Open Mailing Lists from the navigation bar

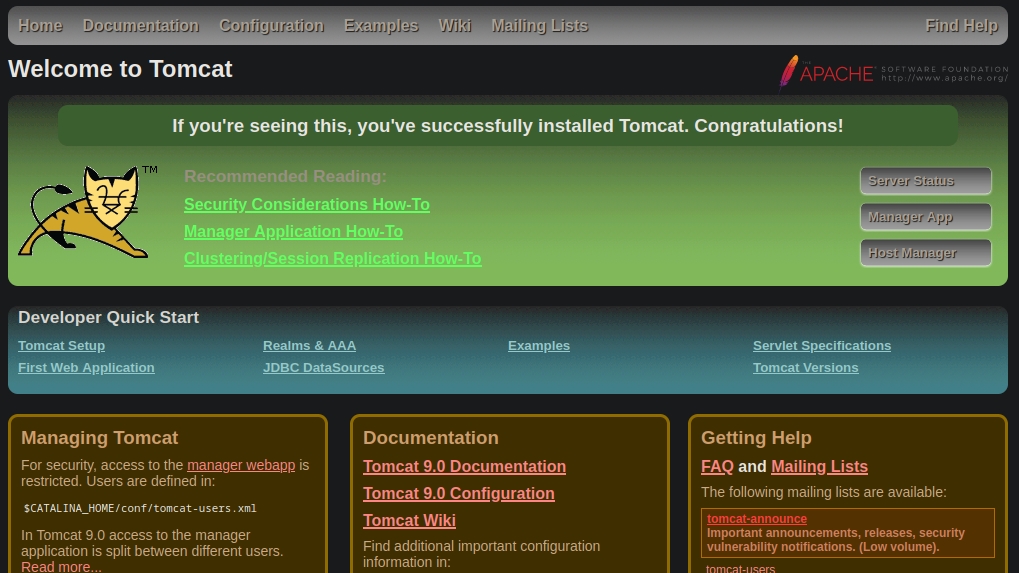click(539, 26)
